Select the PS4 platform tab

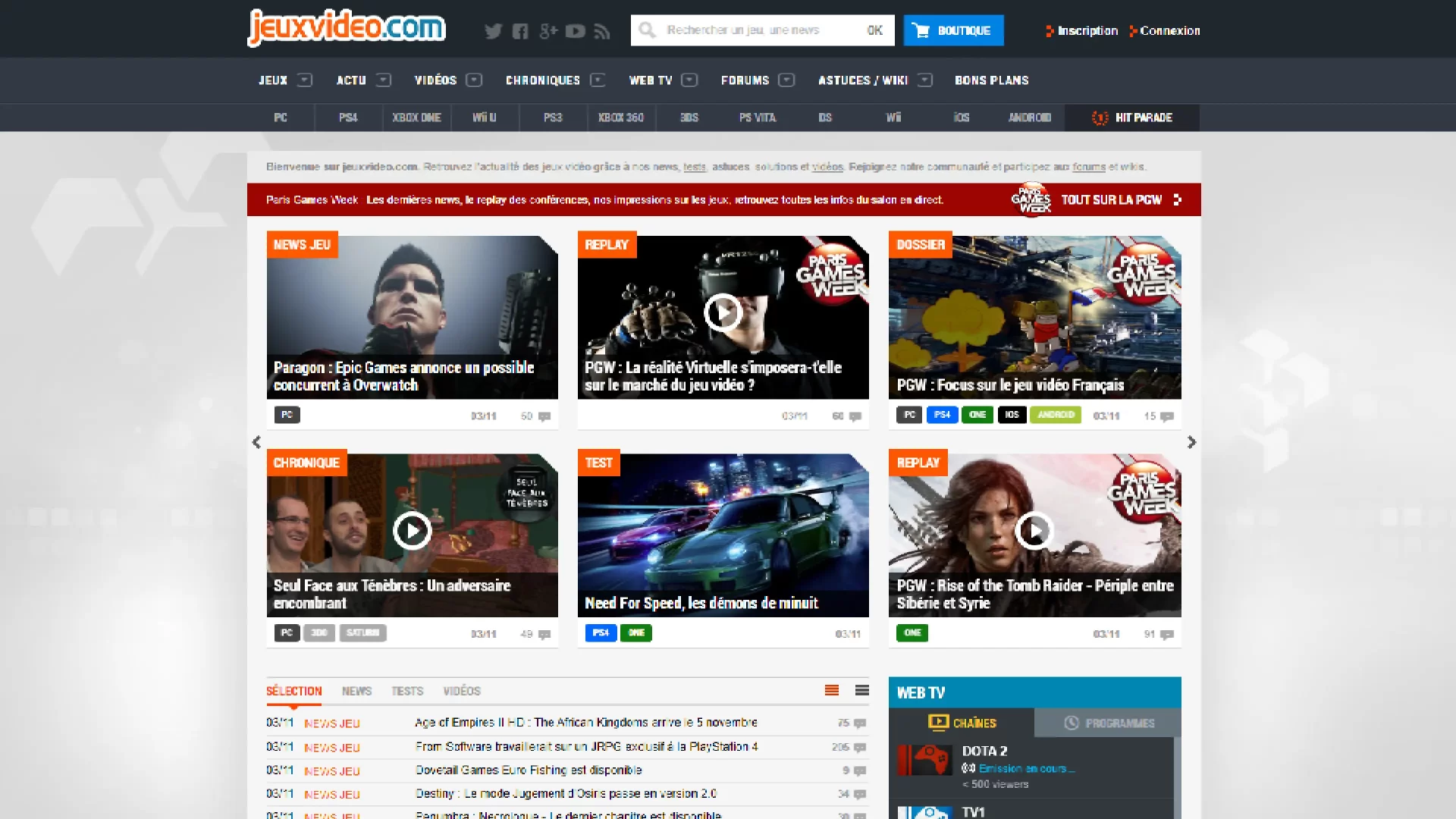[348, 118]
